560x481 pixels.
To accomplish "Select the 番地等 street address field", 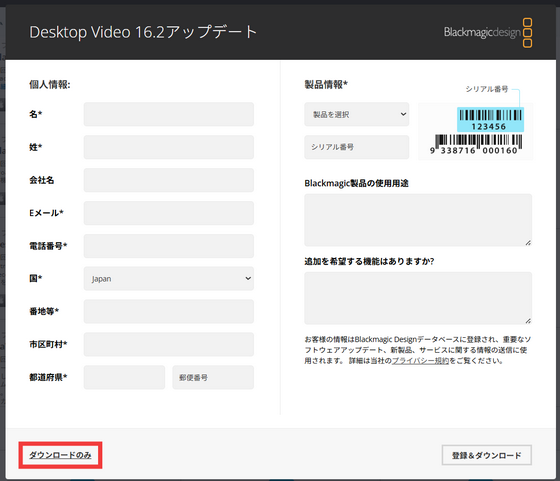I will click(169, 311).
